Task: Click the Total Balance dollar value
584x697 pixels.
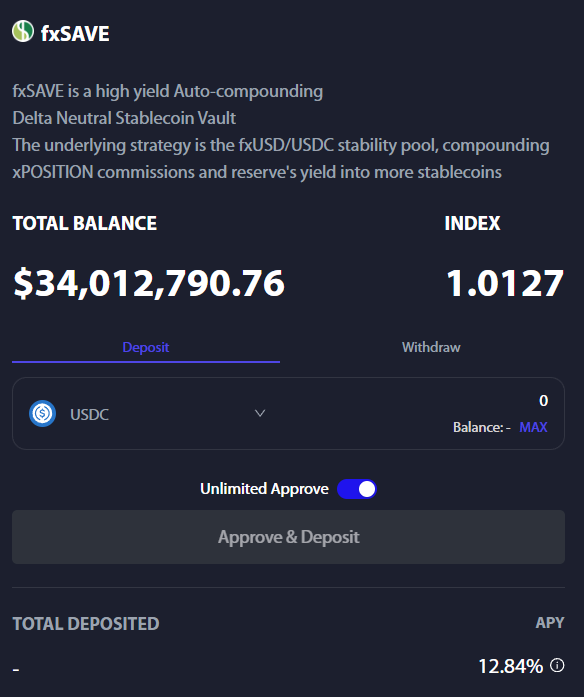Action: tap(149, 283)
